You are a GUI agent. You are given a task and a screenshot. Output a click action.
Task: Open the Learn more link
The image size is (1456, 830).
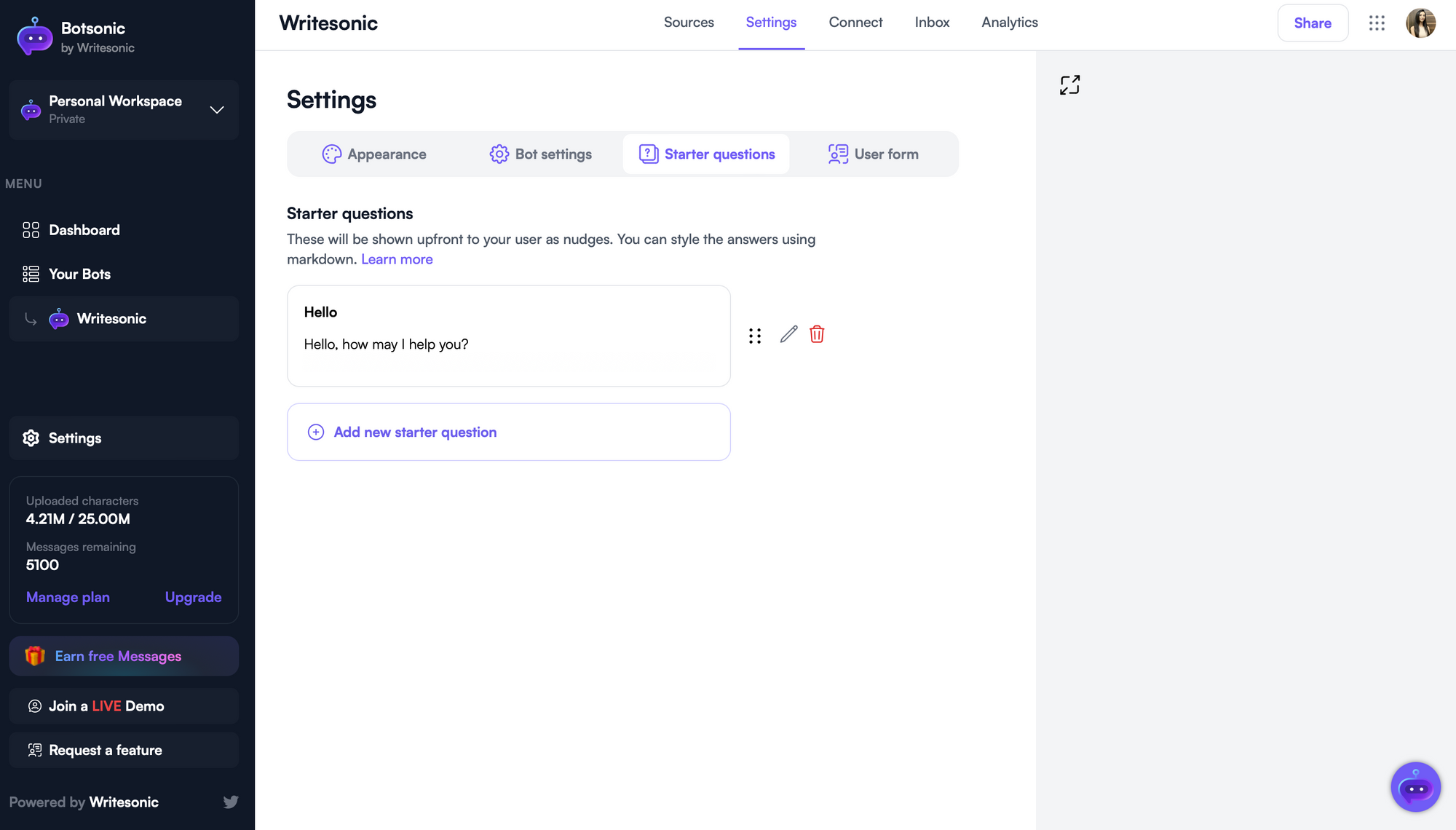(x=397, y=258)
